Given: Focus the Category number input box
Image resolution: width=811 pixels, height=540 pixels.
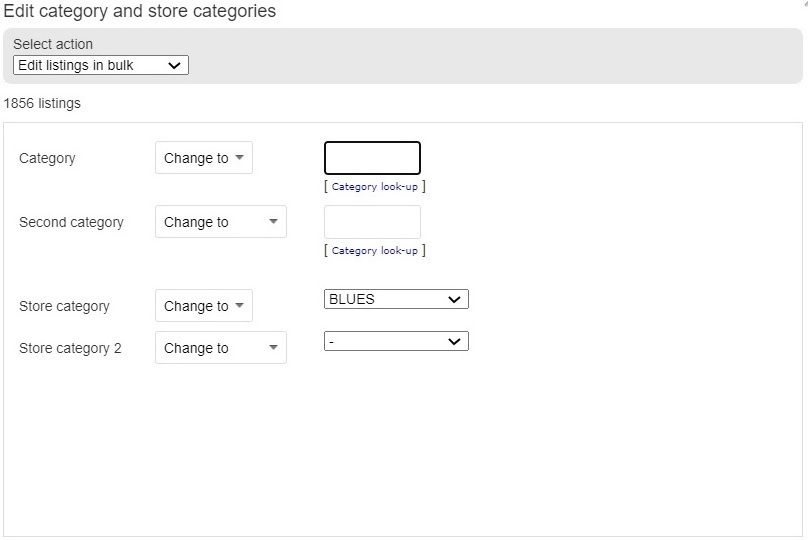Looking at the screenshot, I should pyautogui.click(x=372, y=158).
